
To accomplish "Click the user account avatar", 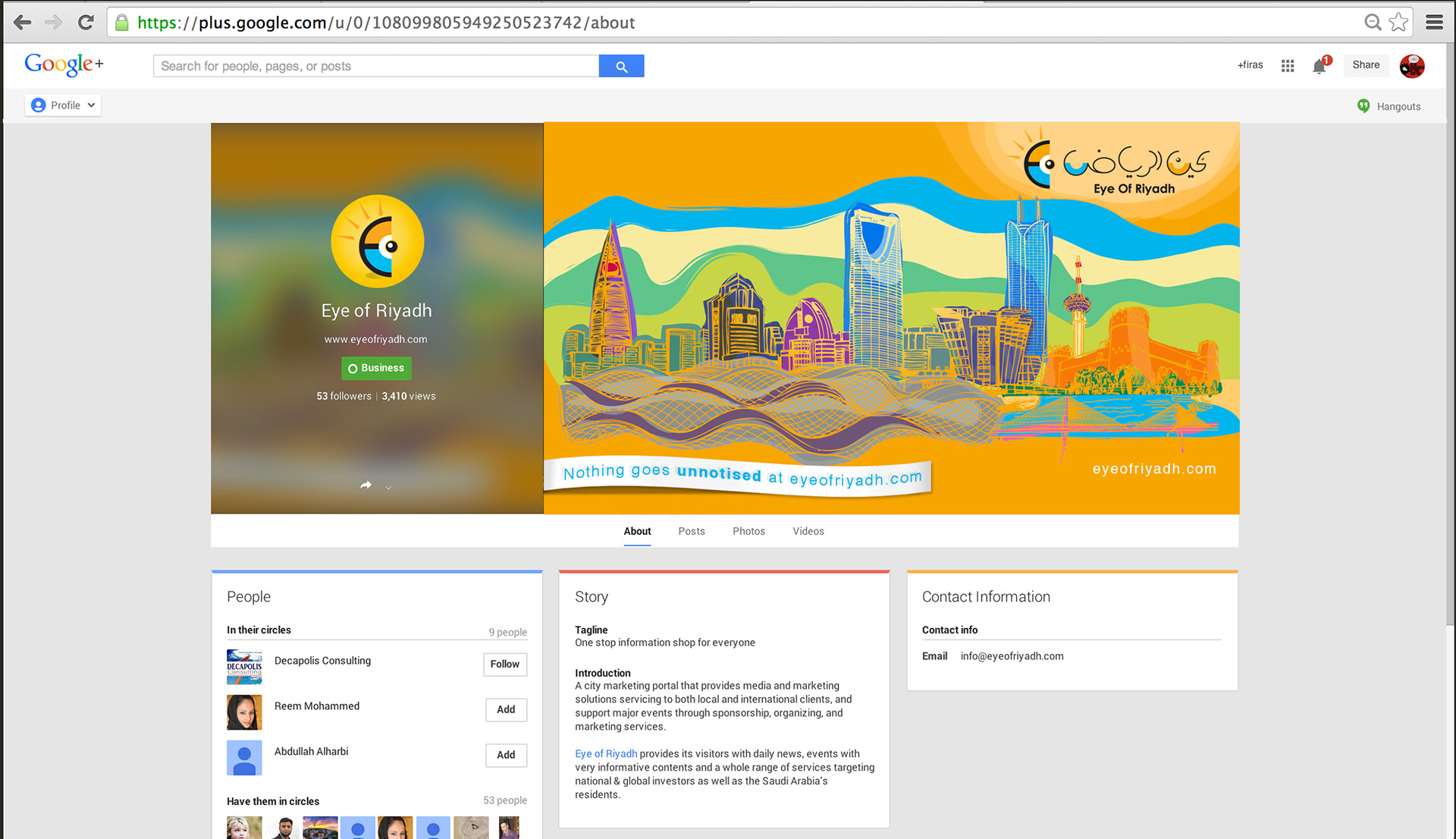I will click(1411, 66).
